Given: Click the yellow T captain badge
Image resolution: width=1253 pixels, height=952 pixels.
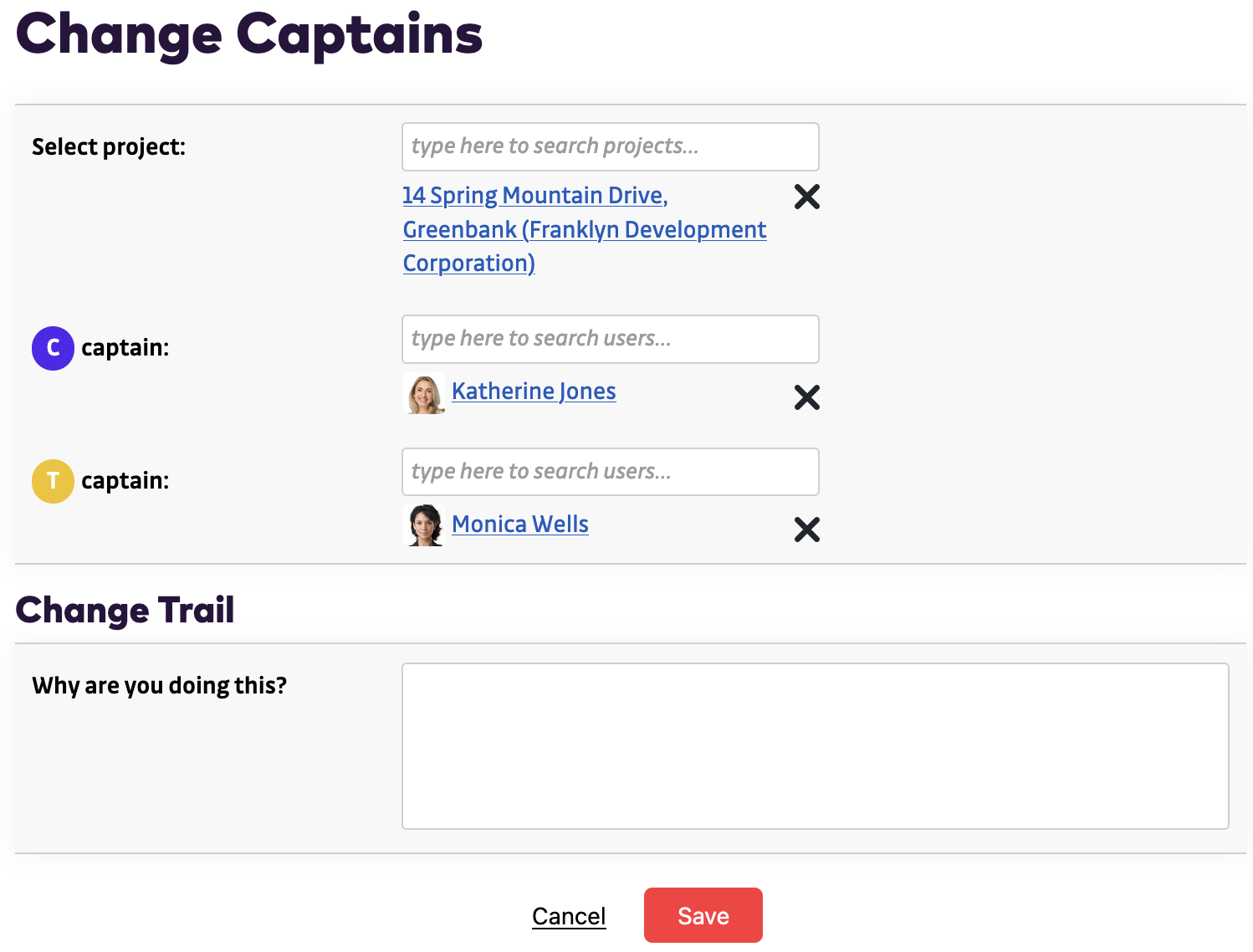Looking at the screenshot, I should point(53,481).
